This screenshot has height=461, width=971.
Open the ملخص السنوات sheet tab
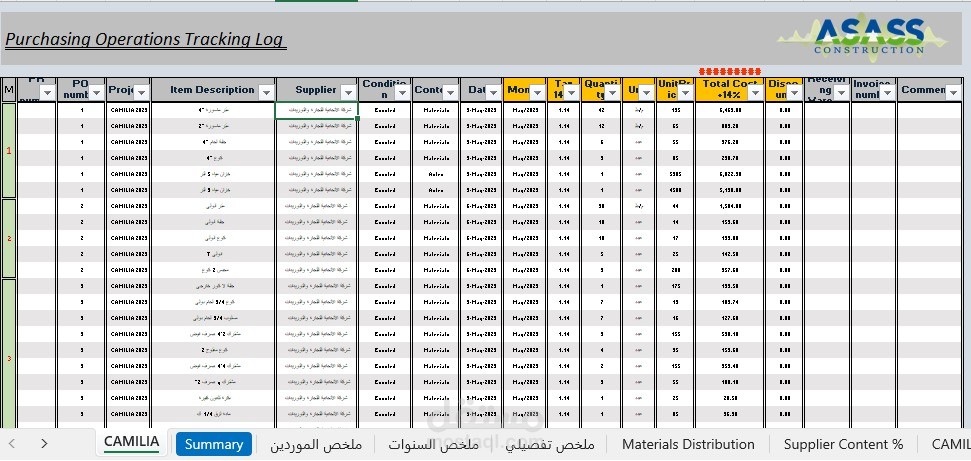click(x=434, y=444)
